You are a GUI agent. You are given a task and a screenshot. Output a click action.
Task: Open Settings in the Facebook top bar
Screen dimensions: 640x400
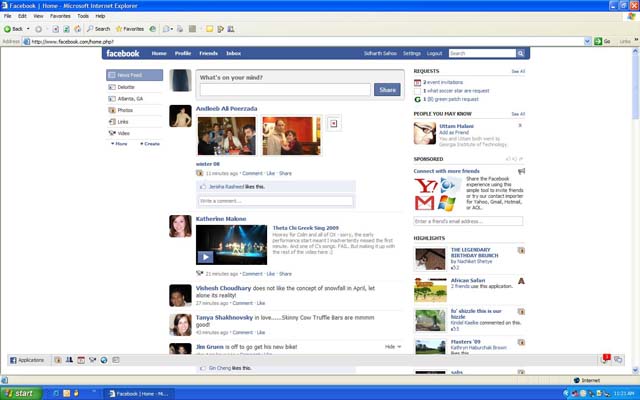[411, 53]
